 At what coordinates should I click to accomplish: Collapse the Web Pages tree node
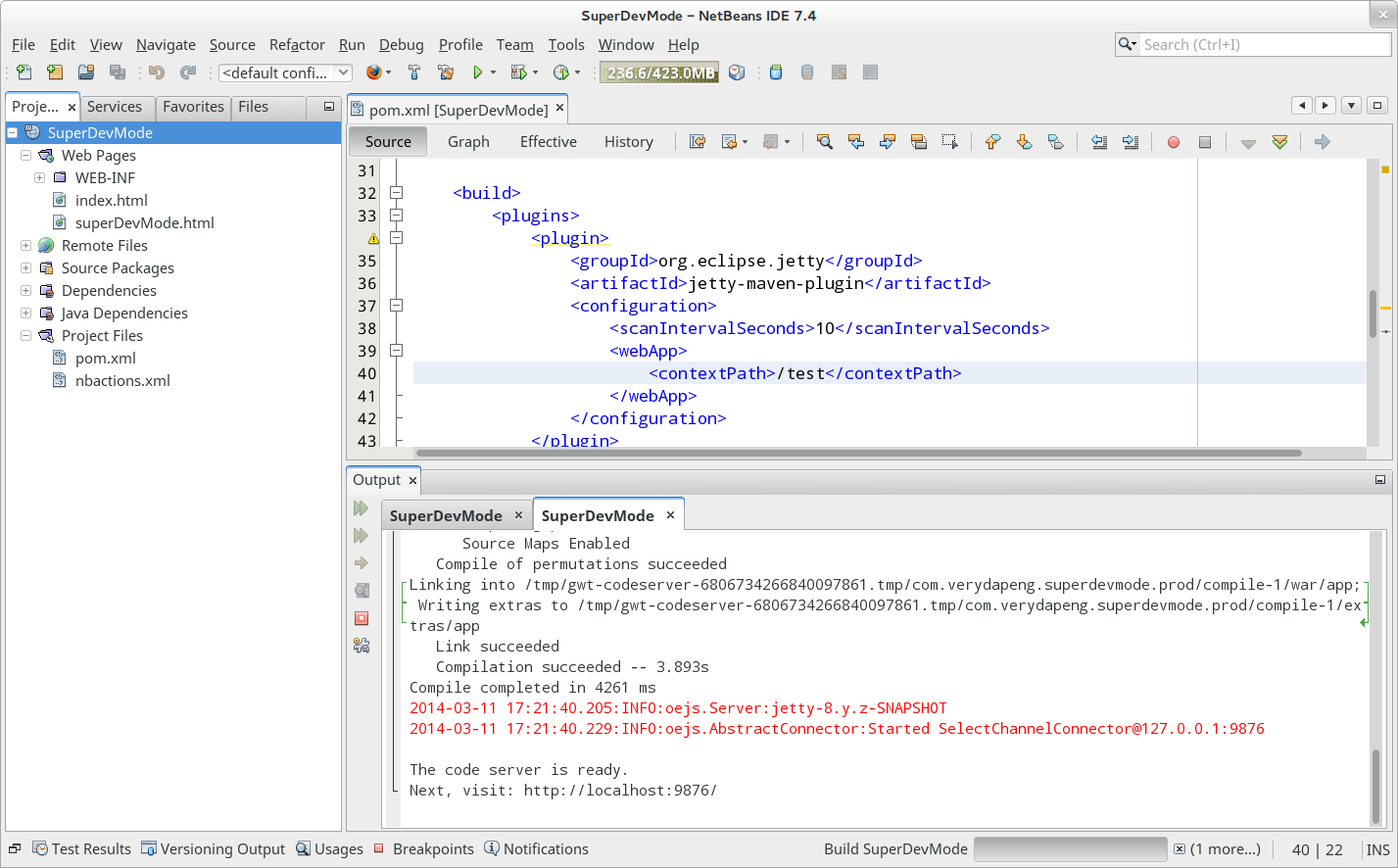26,155
